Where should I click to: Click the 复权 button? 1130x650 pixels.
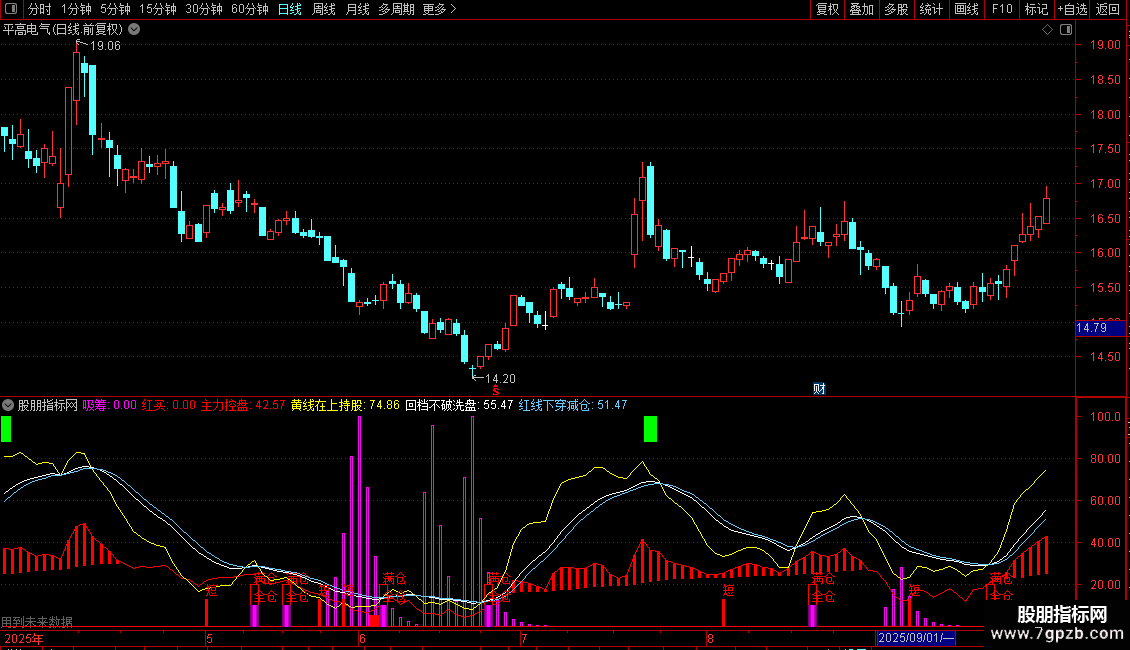827,9
